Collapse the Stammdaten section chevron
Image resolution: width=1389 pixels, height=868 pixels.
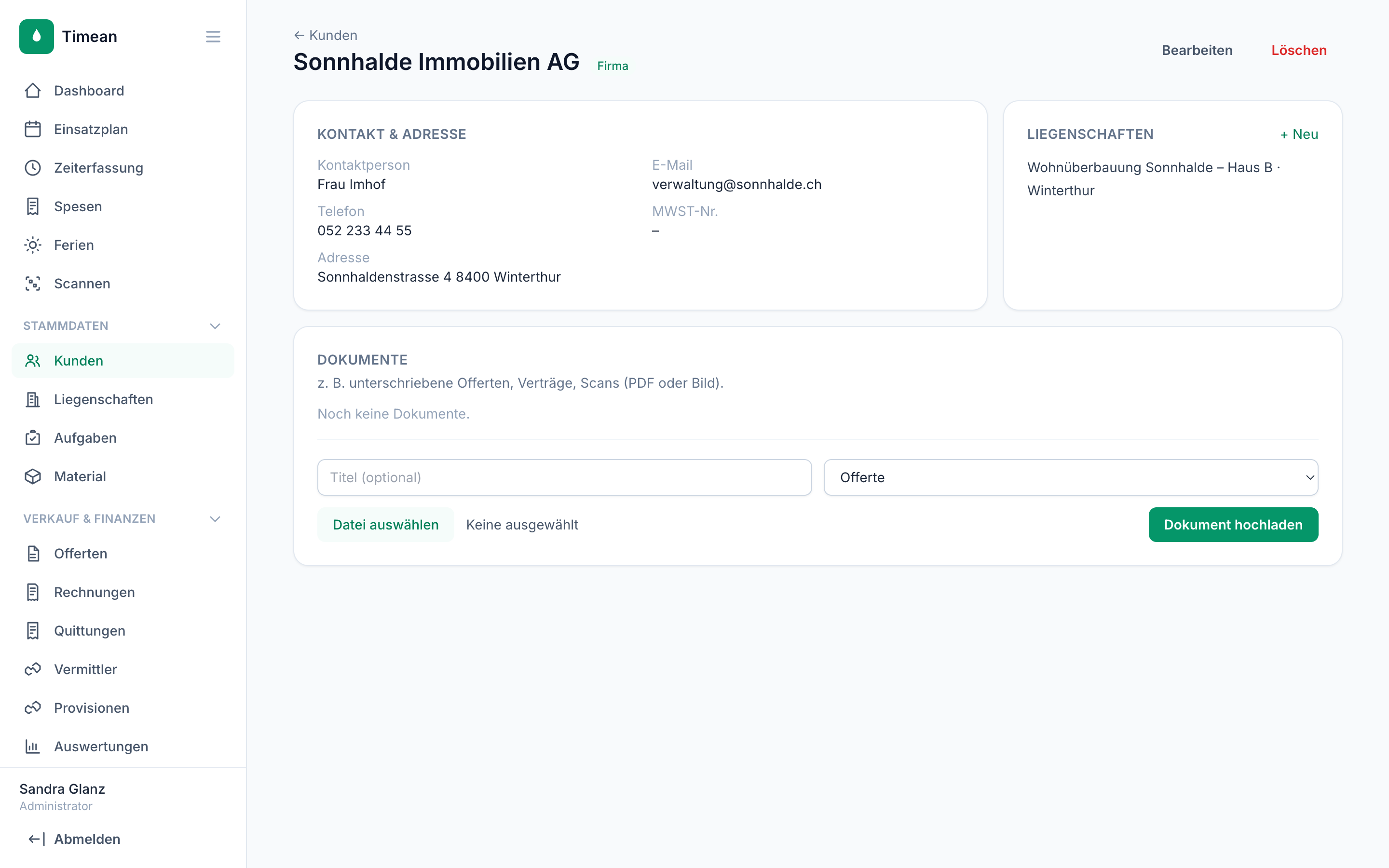click(215, 326)
